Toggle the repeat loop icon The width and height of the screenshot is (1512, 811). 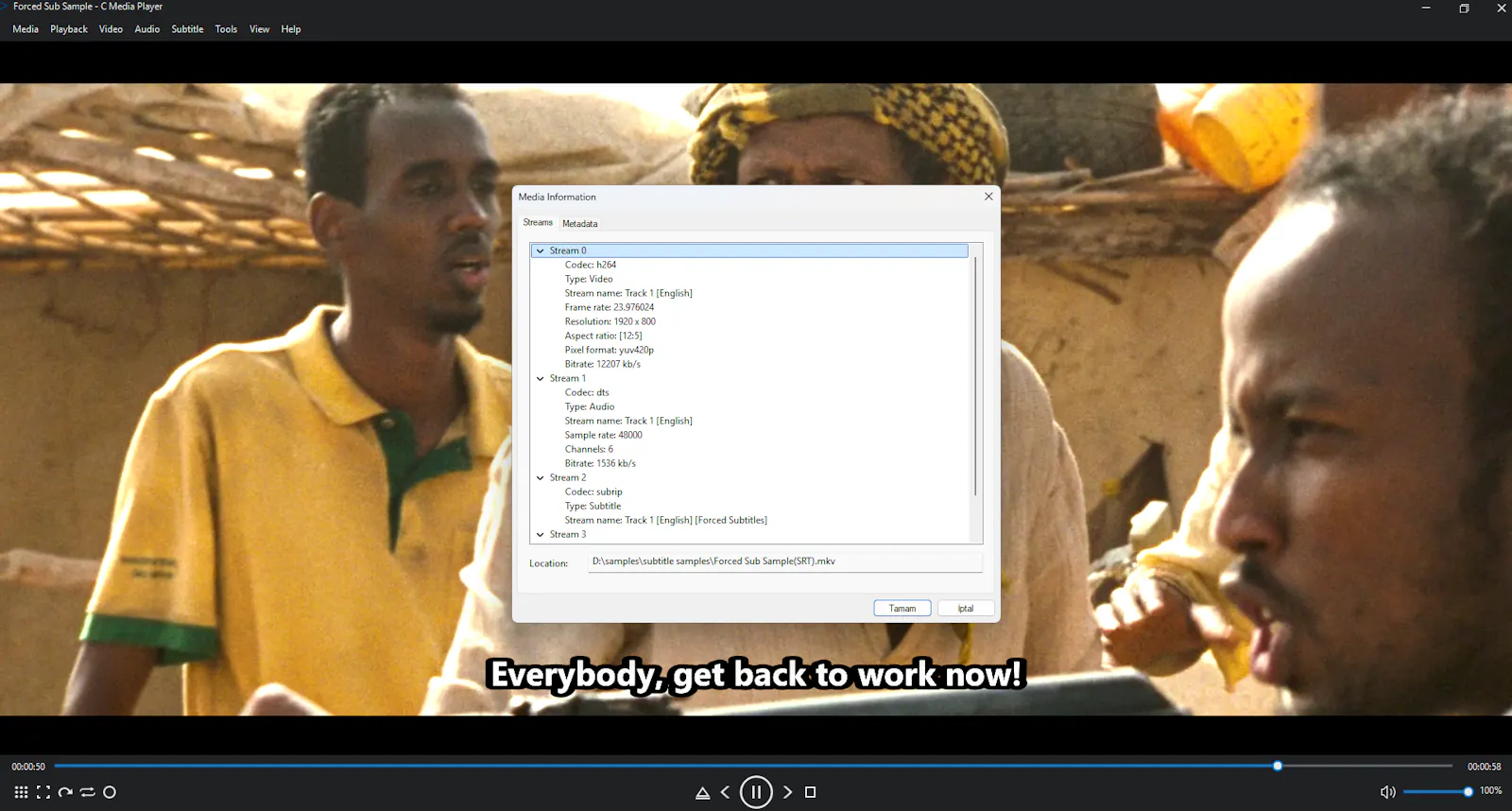click(87, 792)
